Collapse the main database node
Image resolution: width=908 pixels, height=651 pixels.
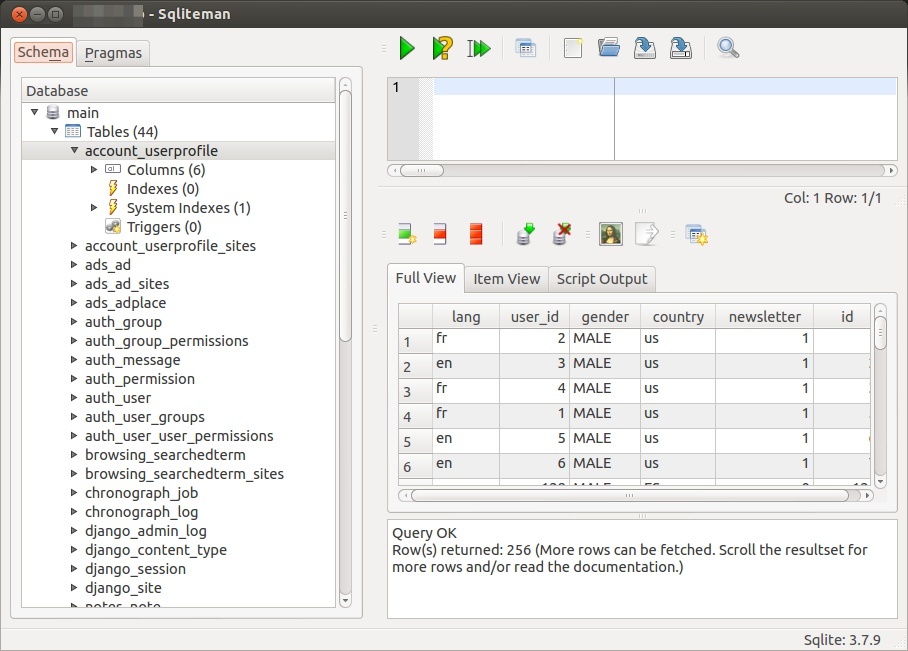(35, 112)
